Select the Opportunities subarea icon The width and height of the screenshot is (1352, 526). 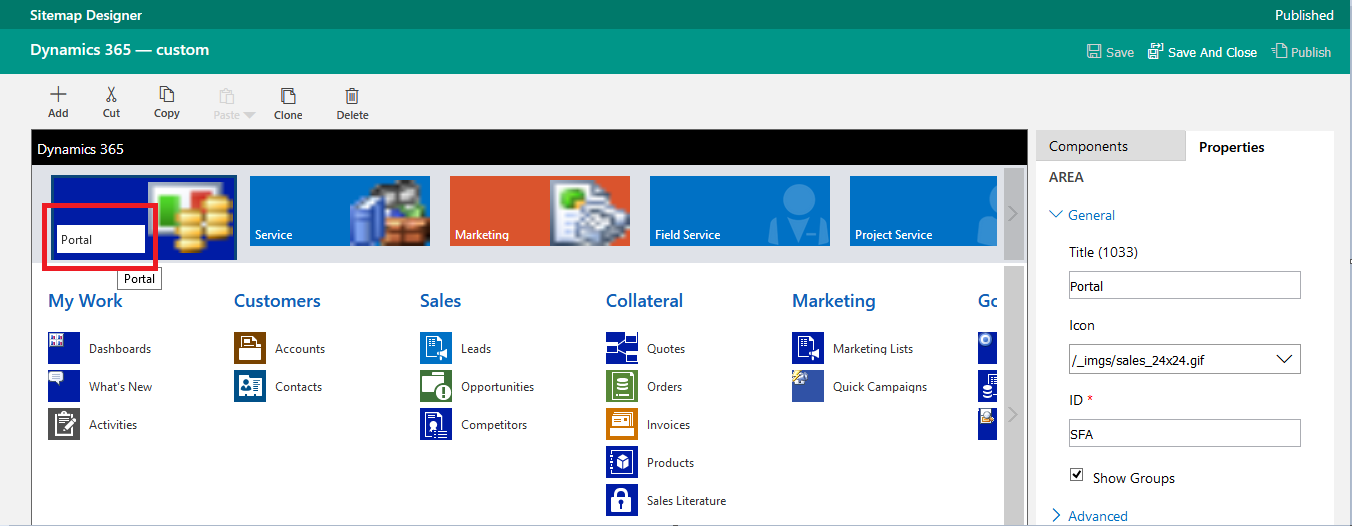(x=436, y=386)
